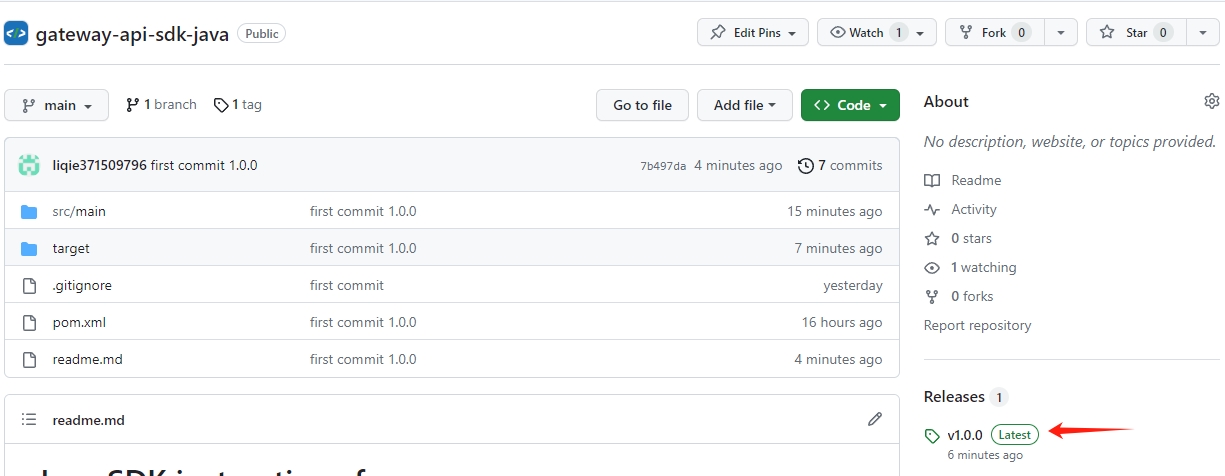Viewport: 1225px width, 476px height.
Task: Star the repository
Action: point(1136,32)
